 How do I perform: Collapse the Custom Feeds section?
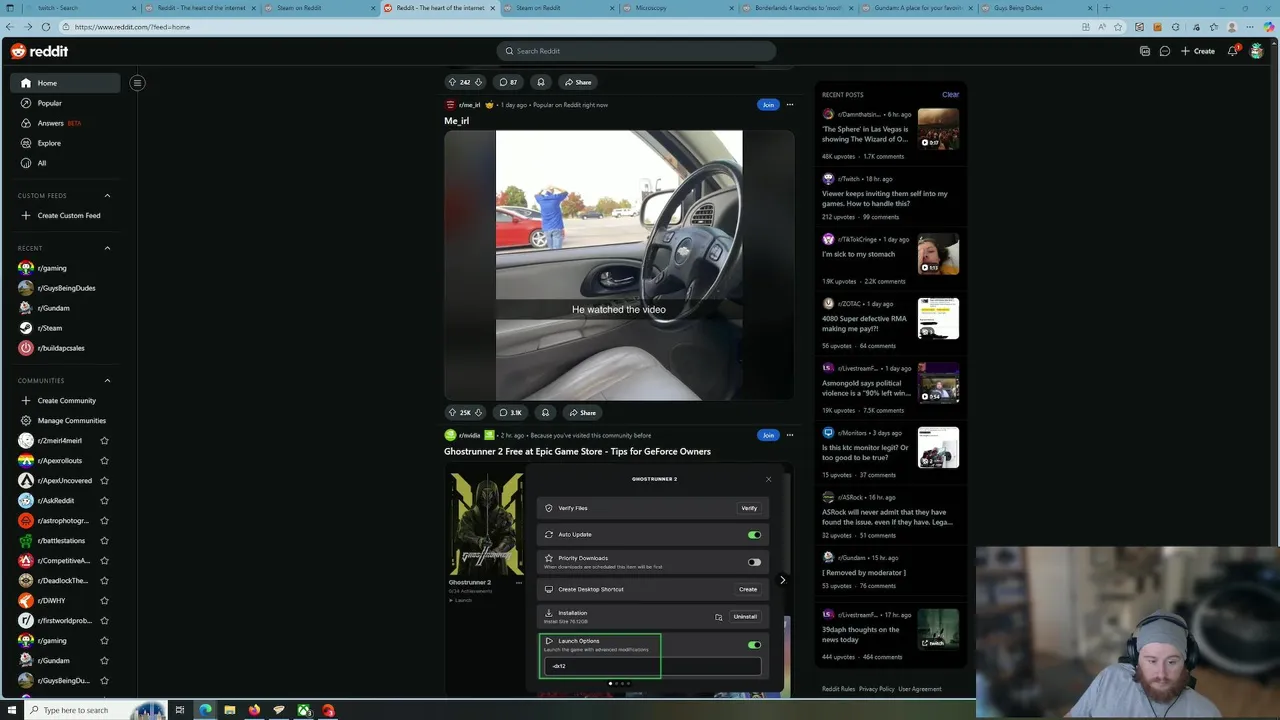pos(107,196)
